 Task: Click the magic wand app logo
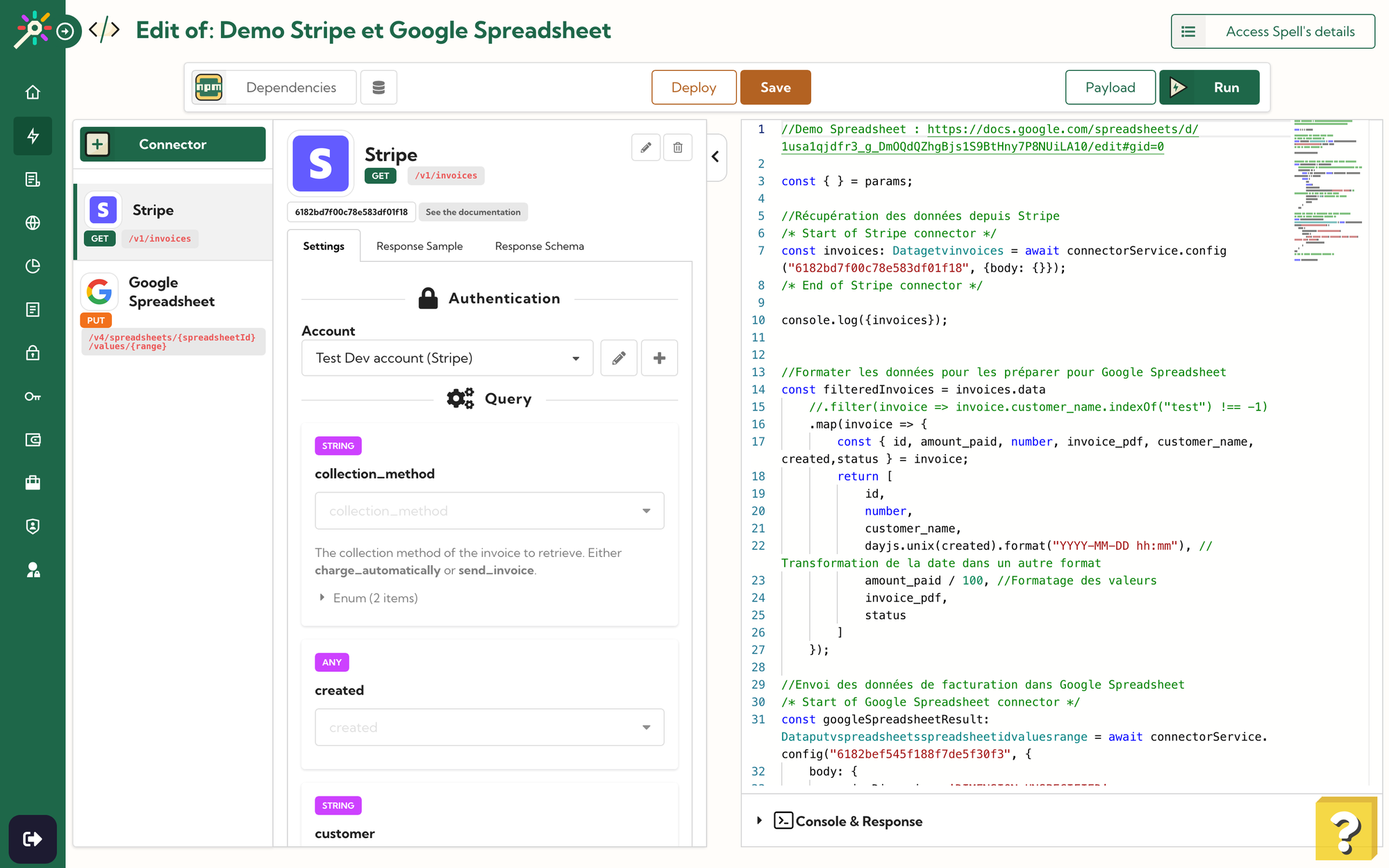click(32, 29)
